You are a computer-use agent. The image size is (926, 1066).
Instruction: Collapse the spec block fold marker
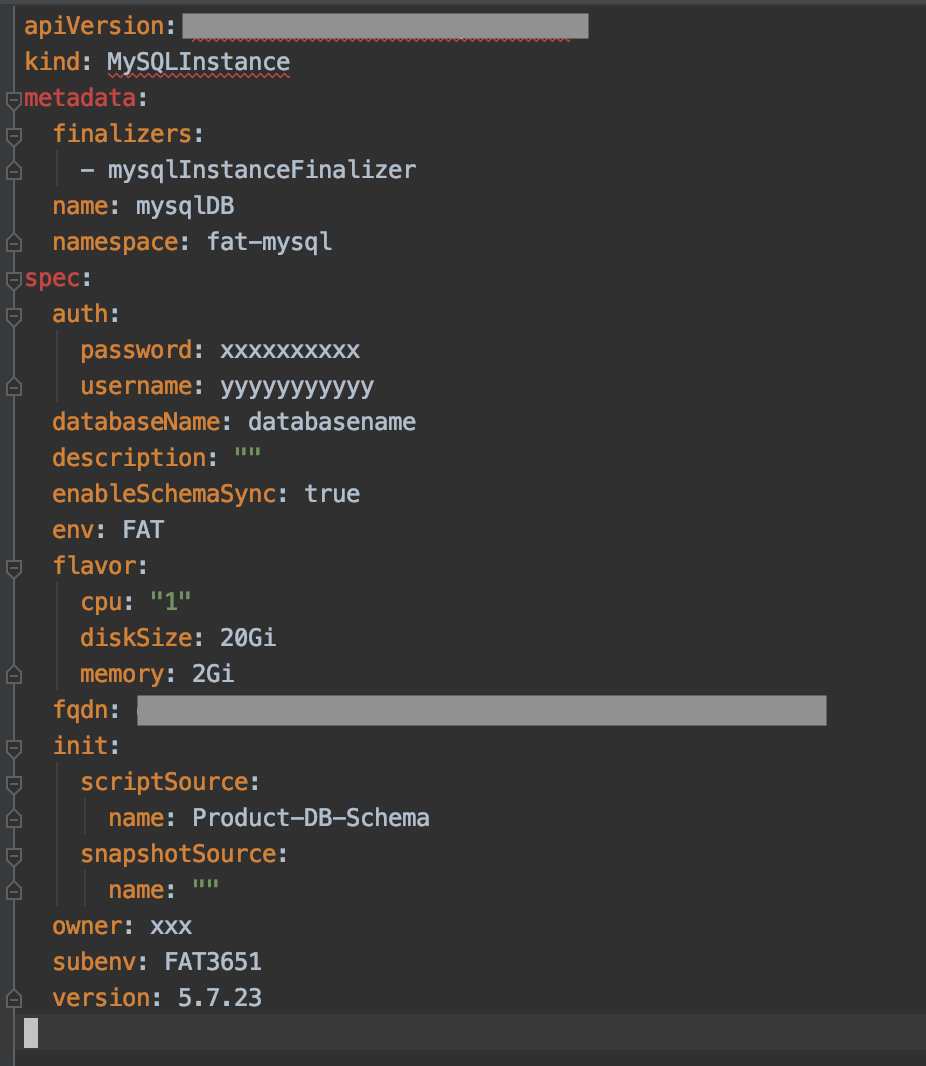coord(13,279)
